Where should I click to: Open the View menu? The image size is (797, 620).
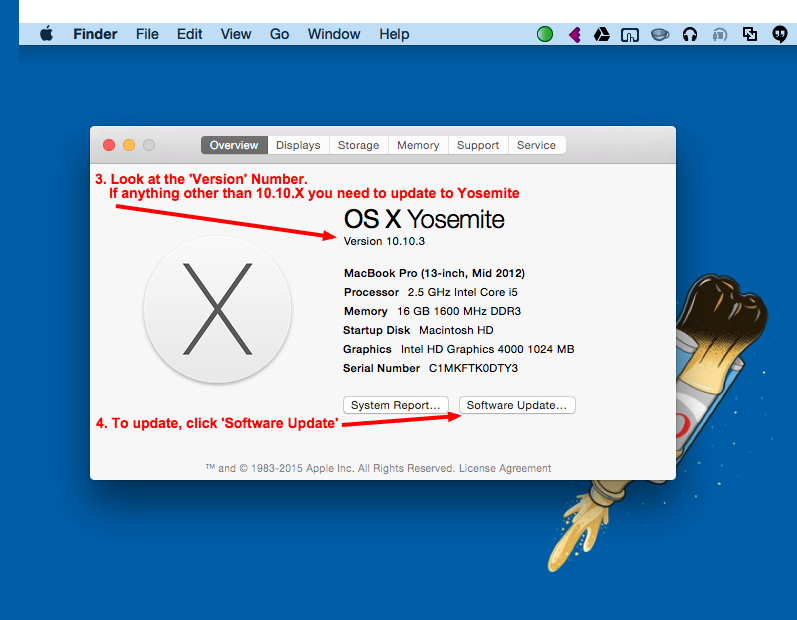pyautogui.click(x=236, y=34)
